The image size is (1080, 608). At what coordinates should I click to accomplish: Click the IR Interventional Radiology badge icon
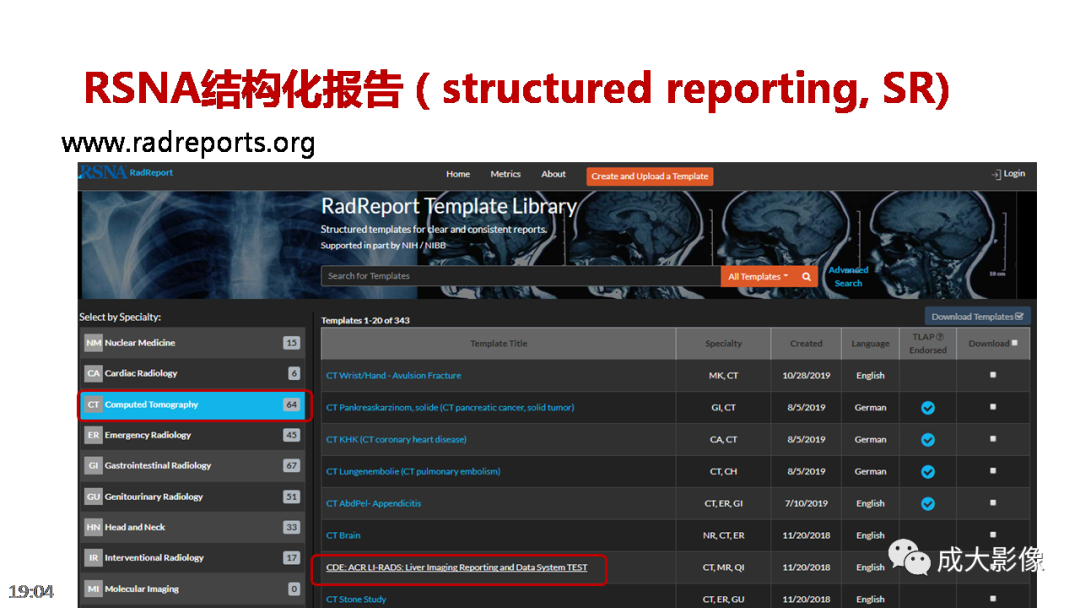coord(93,557)
